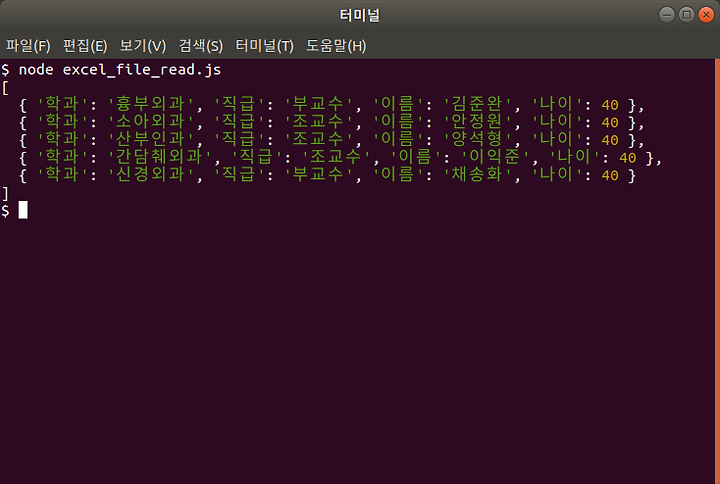Click the '학과' key in the 흉부외과 row
The height and width of the screenshot is (484, 720).
coord(62,104)
